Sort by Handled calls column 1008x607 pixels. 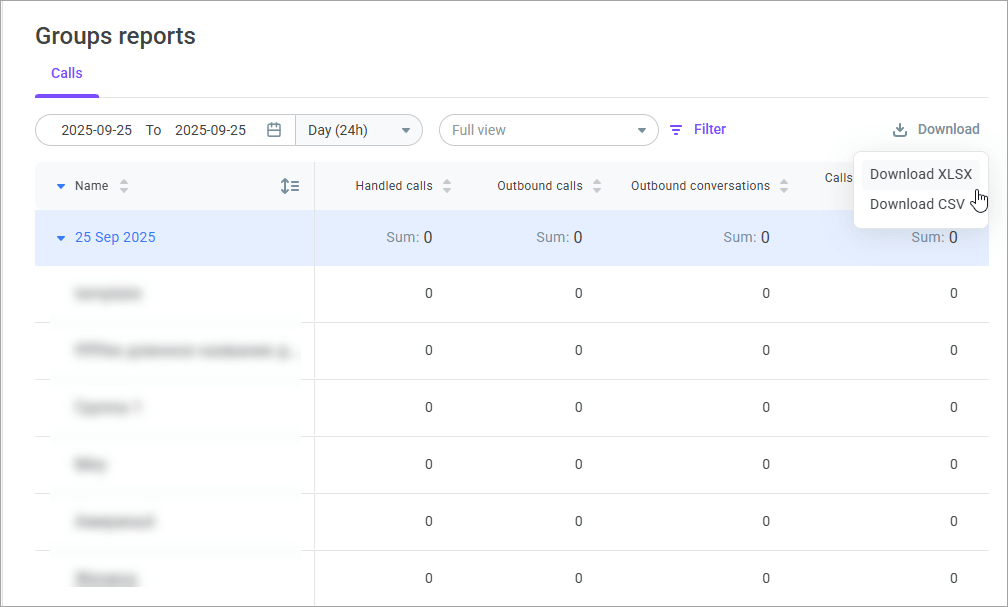click(447, 186)
